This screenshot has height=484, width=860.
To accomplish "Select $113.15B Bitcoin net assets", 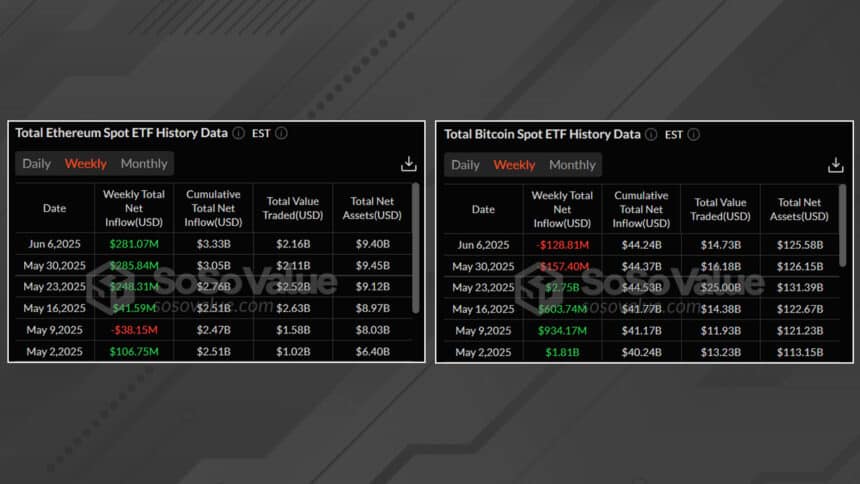I will pos(800,352).
